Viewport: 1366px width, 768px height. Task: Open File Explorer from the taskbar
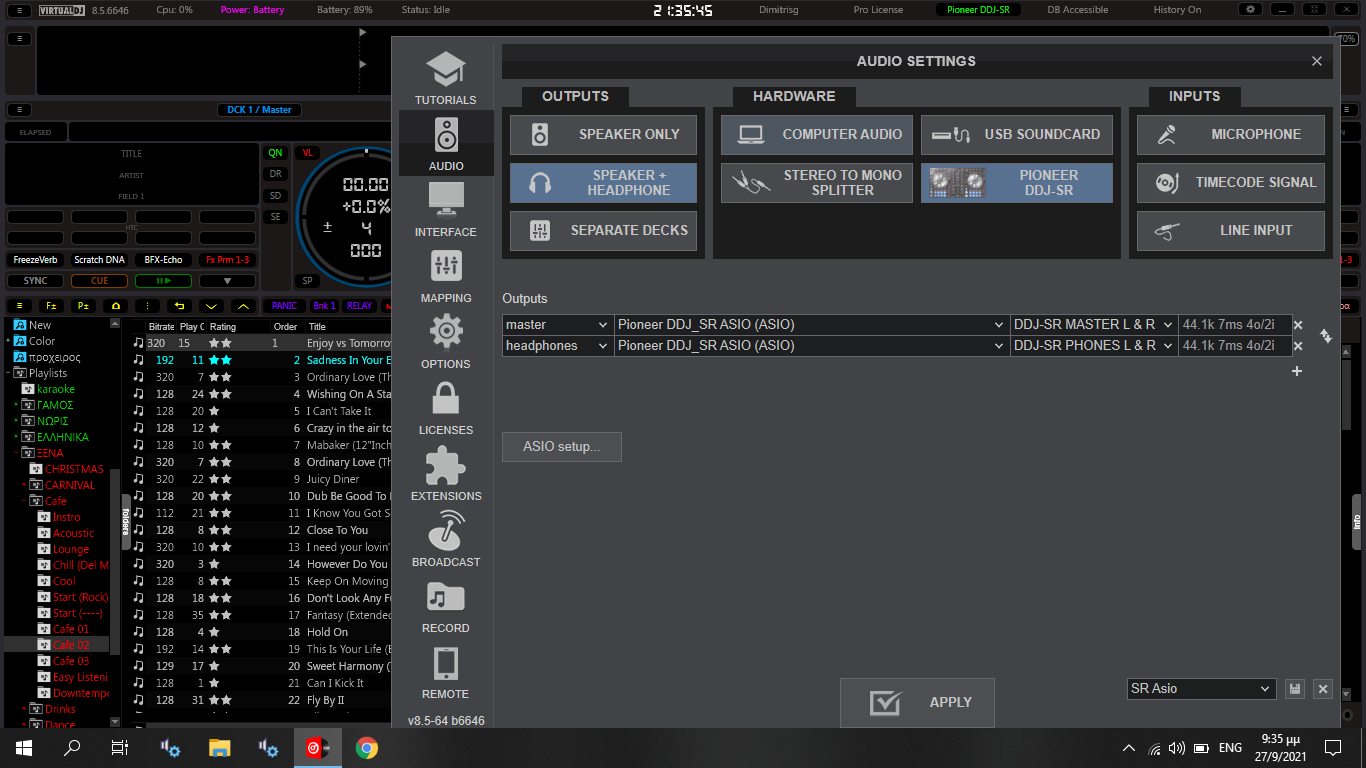[220, 747]
